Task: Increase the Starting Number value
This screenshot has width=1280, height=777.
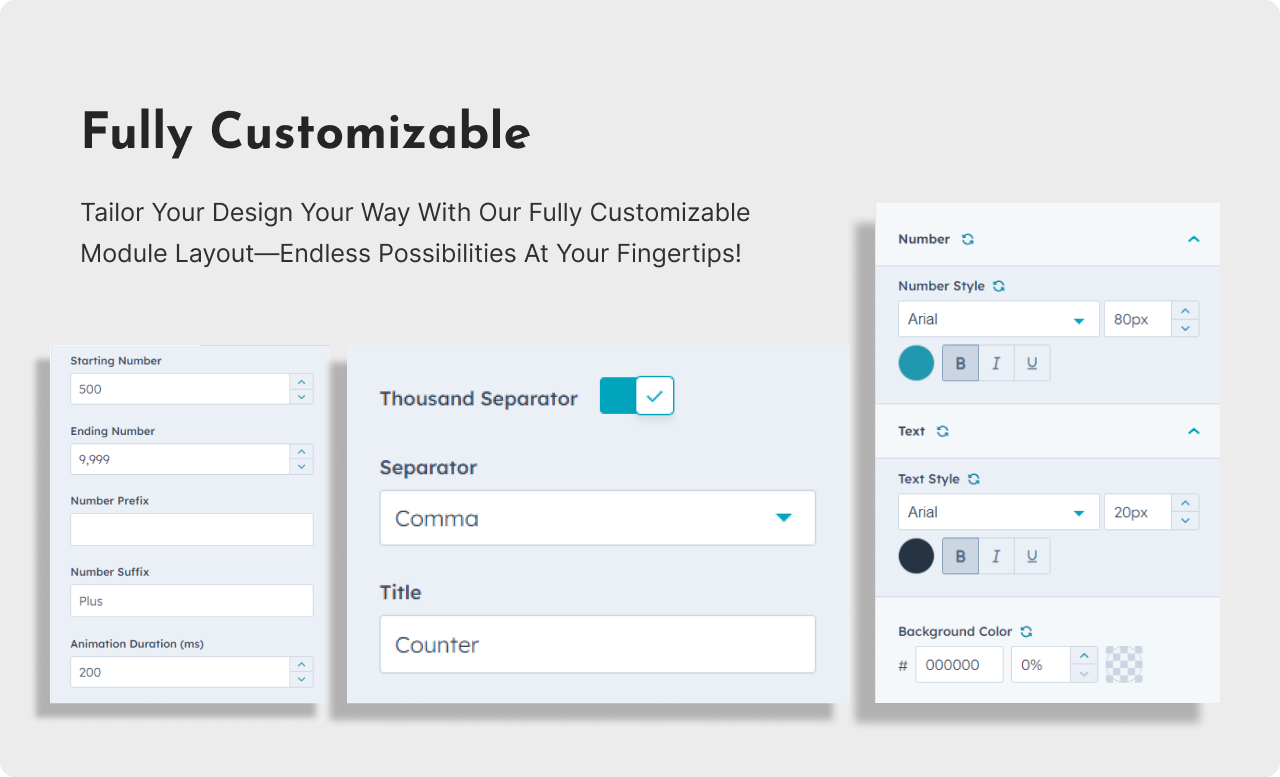Action: (301, 381)
